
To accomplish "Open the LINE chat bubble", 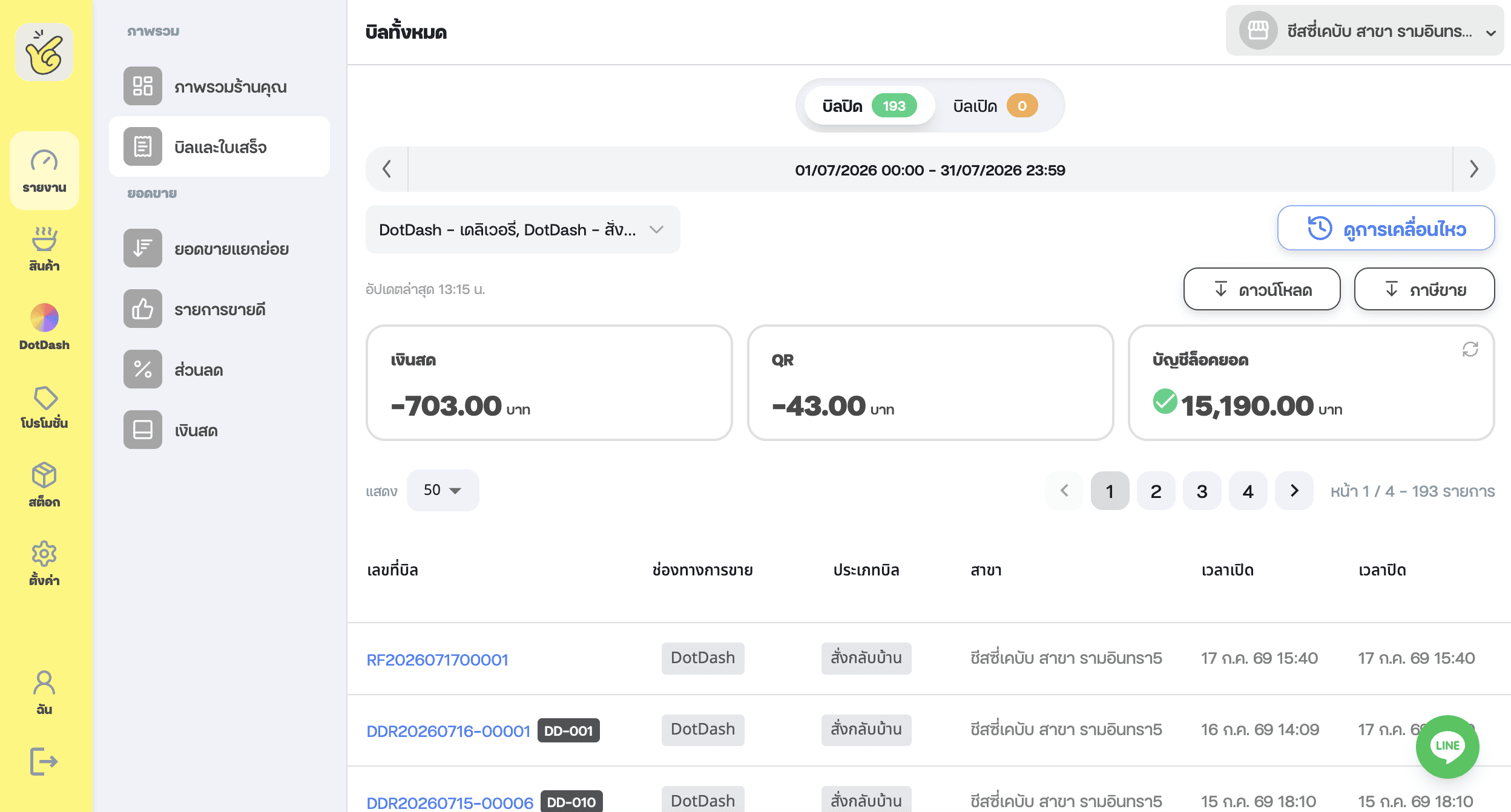I will click(1447, 747).
